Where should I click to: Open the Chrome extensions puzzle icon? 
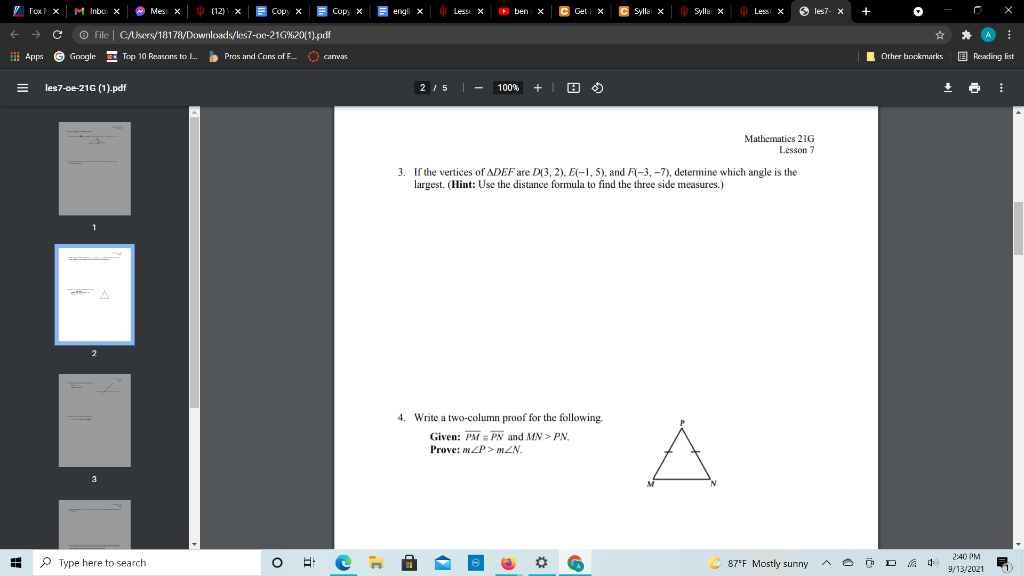pyautogui.click(x=967, y=35)
